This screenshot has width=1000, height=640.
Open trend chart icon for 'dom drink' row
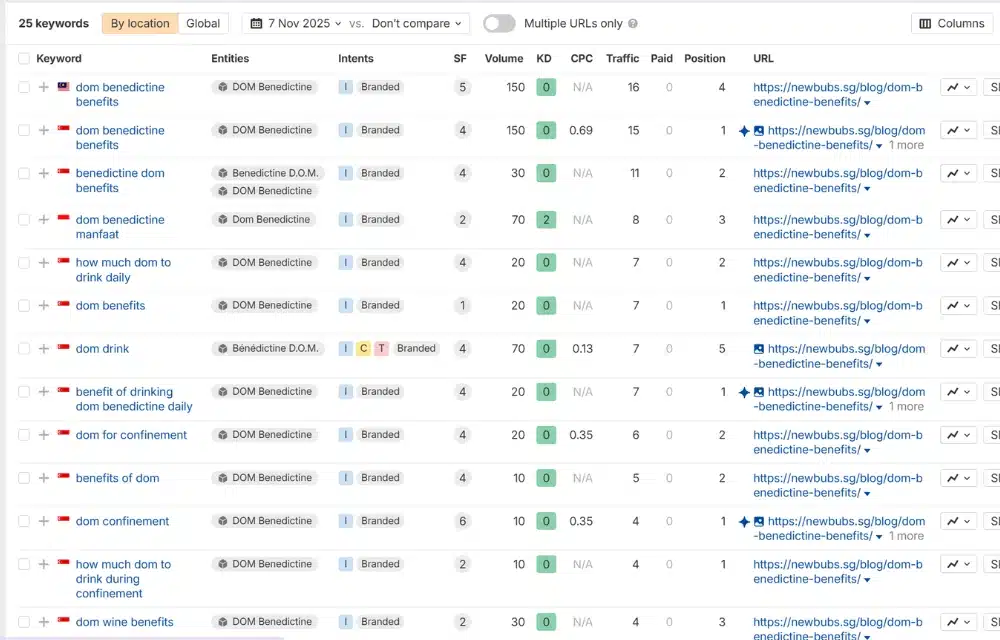click(x=958, y=349)
